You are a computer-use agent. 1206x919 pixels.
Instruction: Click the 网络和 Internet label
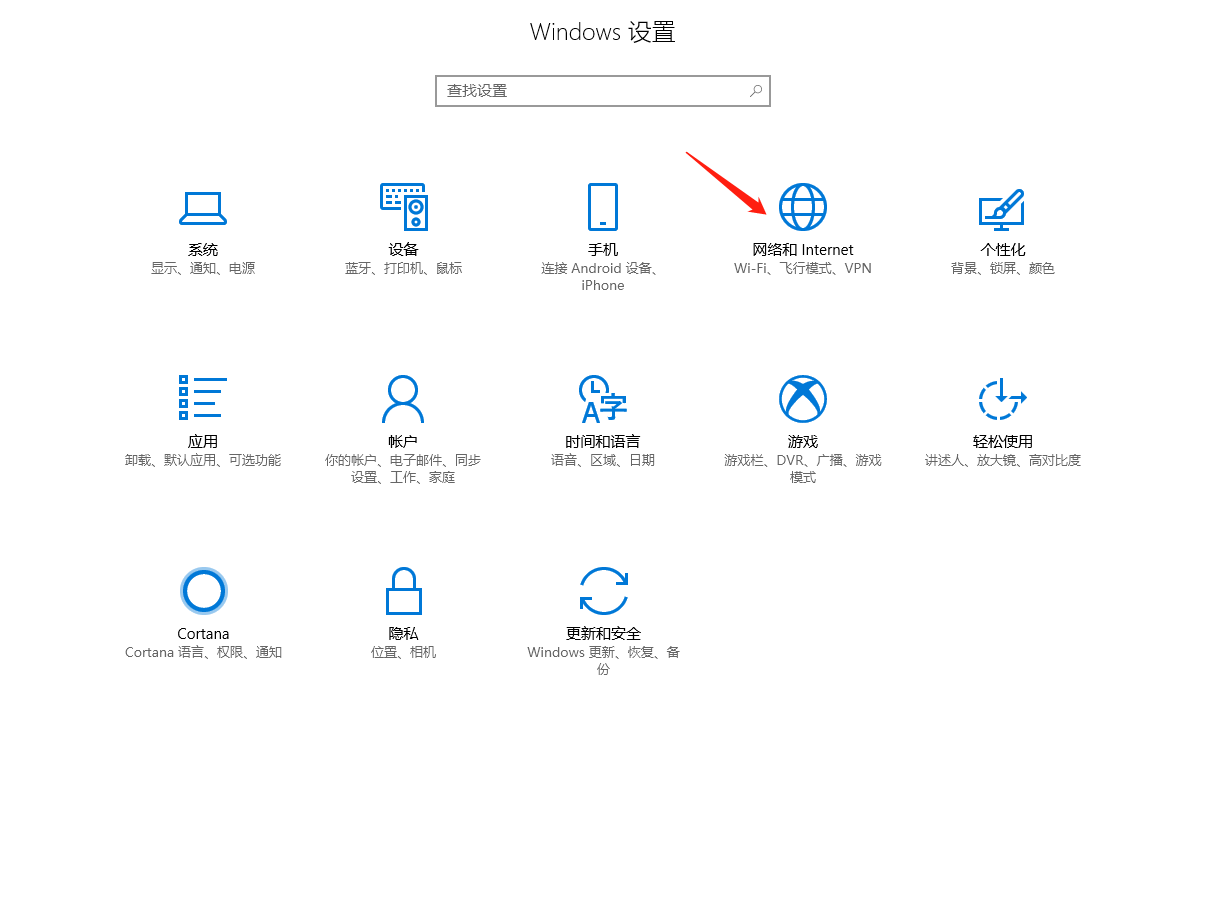click(803, 250)
